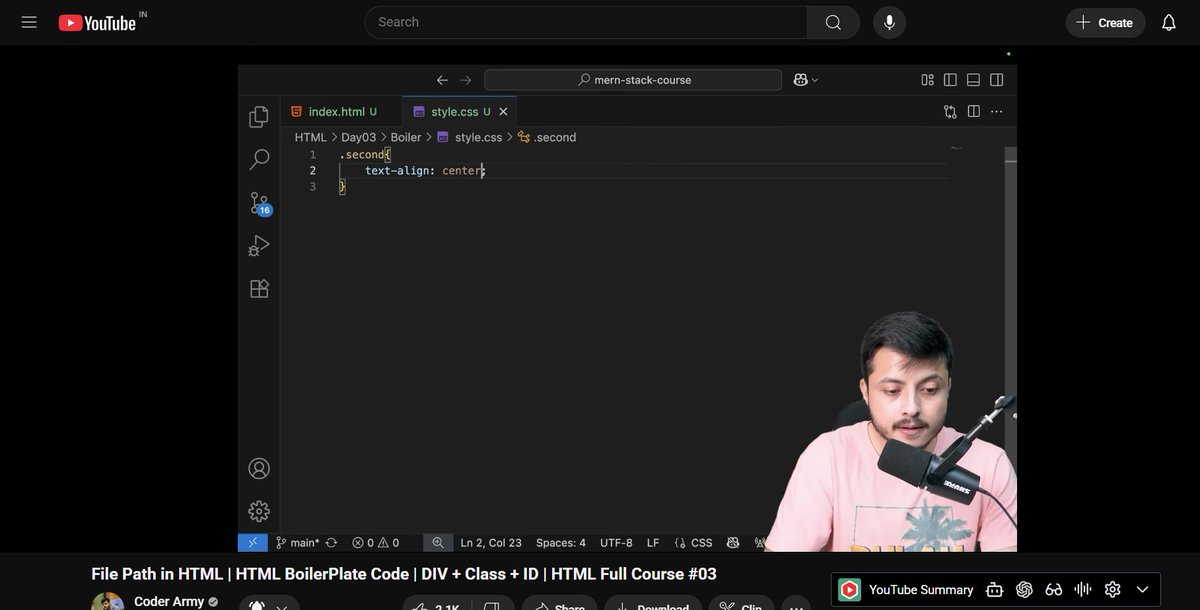Open the Explorer view in VS Code

click(x=259, y=116)
